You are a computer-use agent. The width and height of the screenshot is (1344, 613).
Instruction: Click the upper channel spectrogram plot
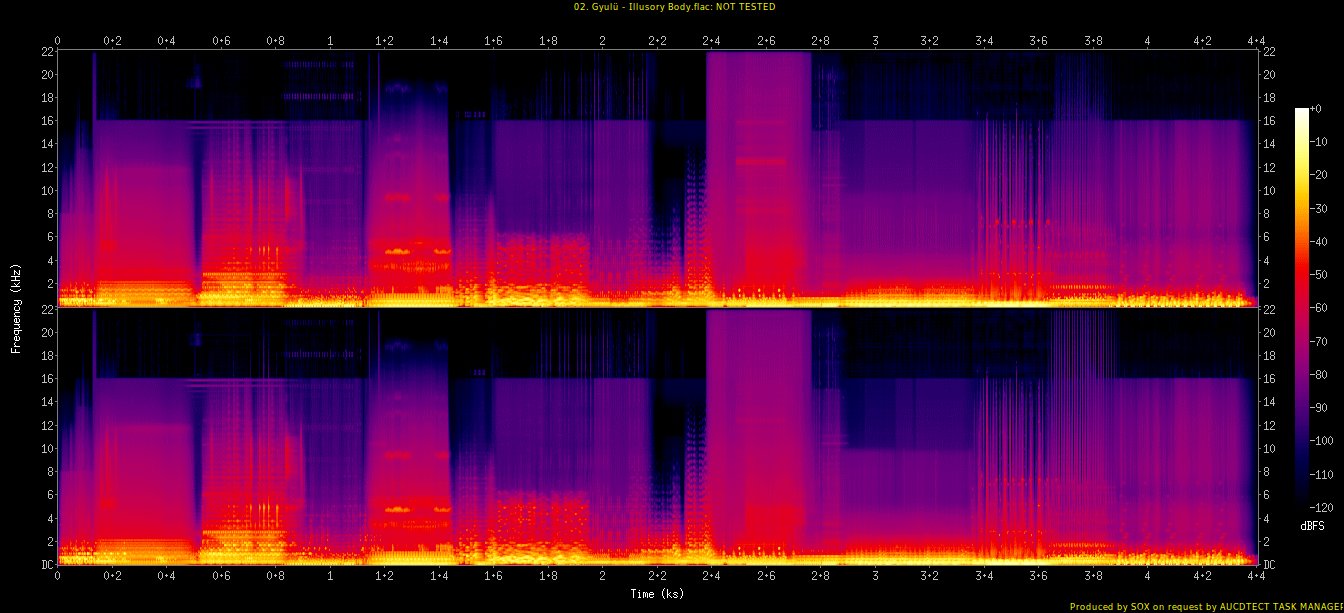[x=656, y=178]
